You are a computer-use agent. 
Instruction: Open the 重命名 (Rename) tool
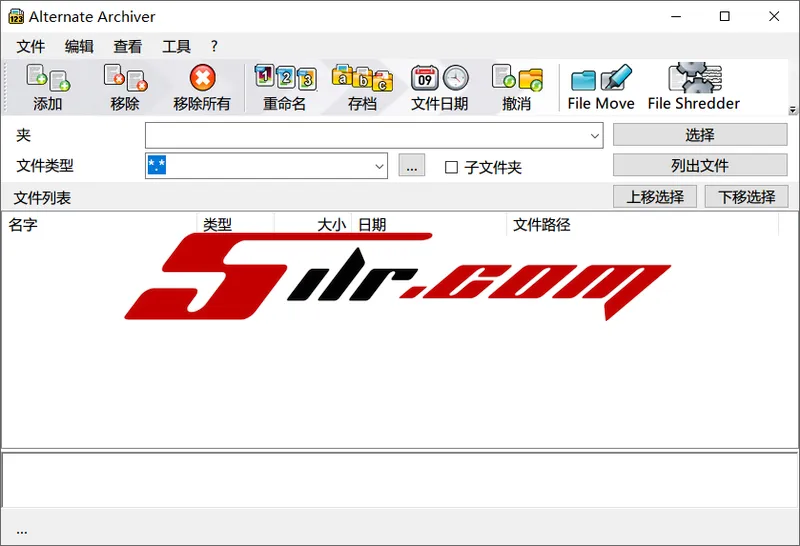pyautogui.click(x=285, y=87)
